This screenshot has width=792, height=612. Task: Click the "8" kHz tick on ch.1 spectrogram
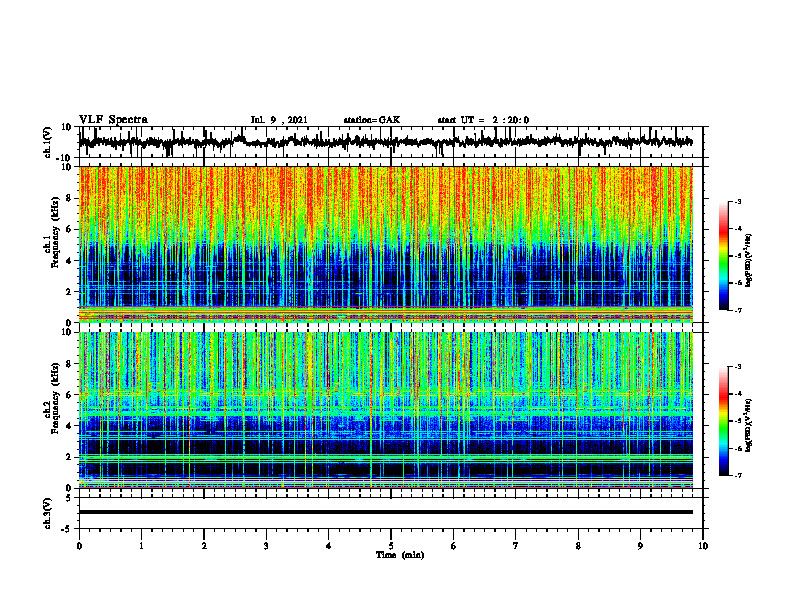pos(69,198)
